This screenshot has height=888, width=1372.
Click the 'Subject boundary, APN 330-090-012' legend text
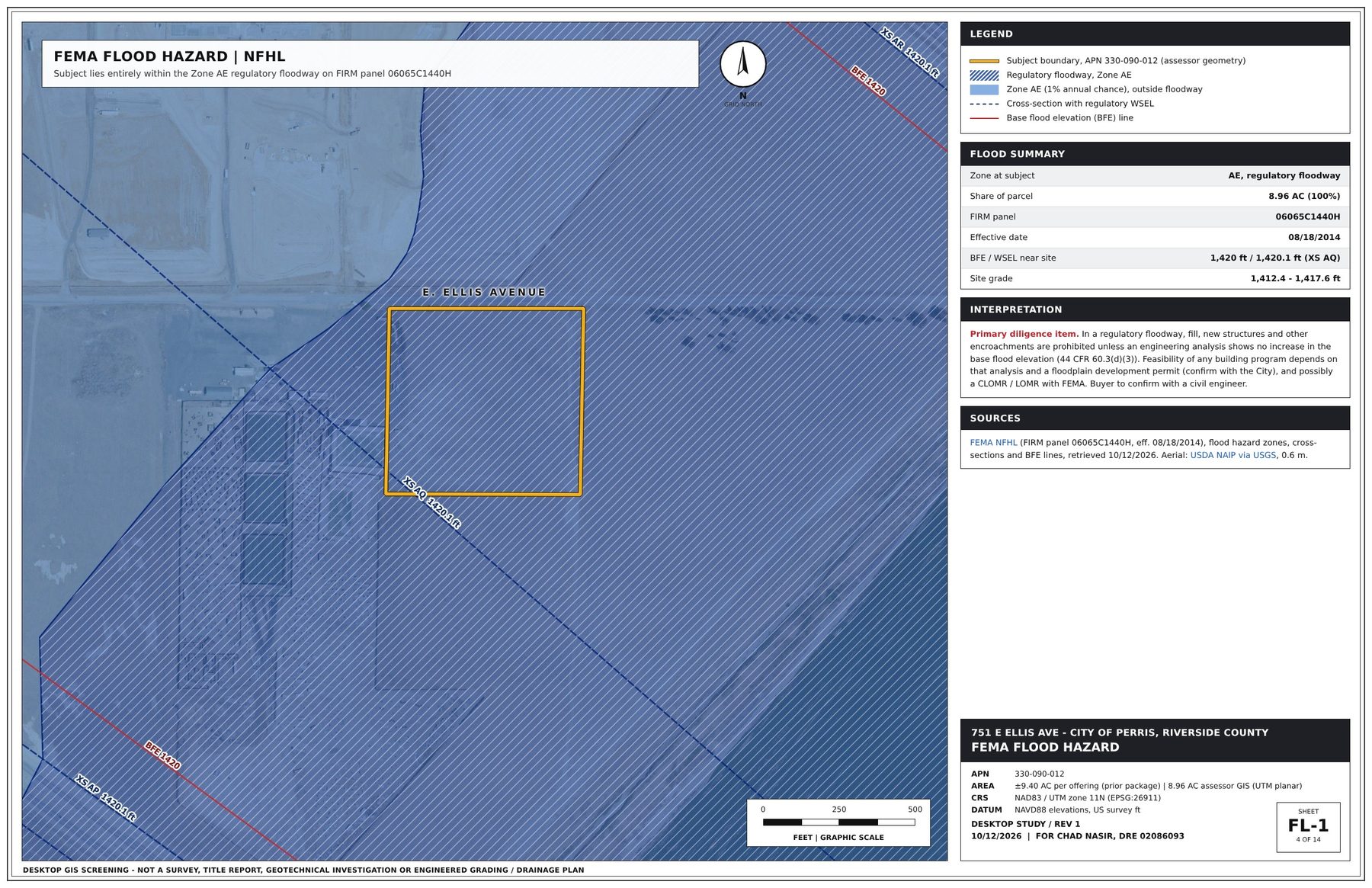[1126, 61]
